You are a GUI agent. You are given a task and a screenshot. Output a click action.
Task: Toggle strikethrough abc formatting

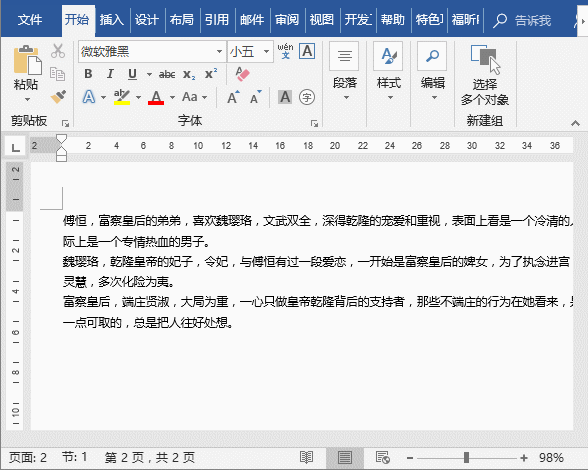[167, 74]
